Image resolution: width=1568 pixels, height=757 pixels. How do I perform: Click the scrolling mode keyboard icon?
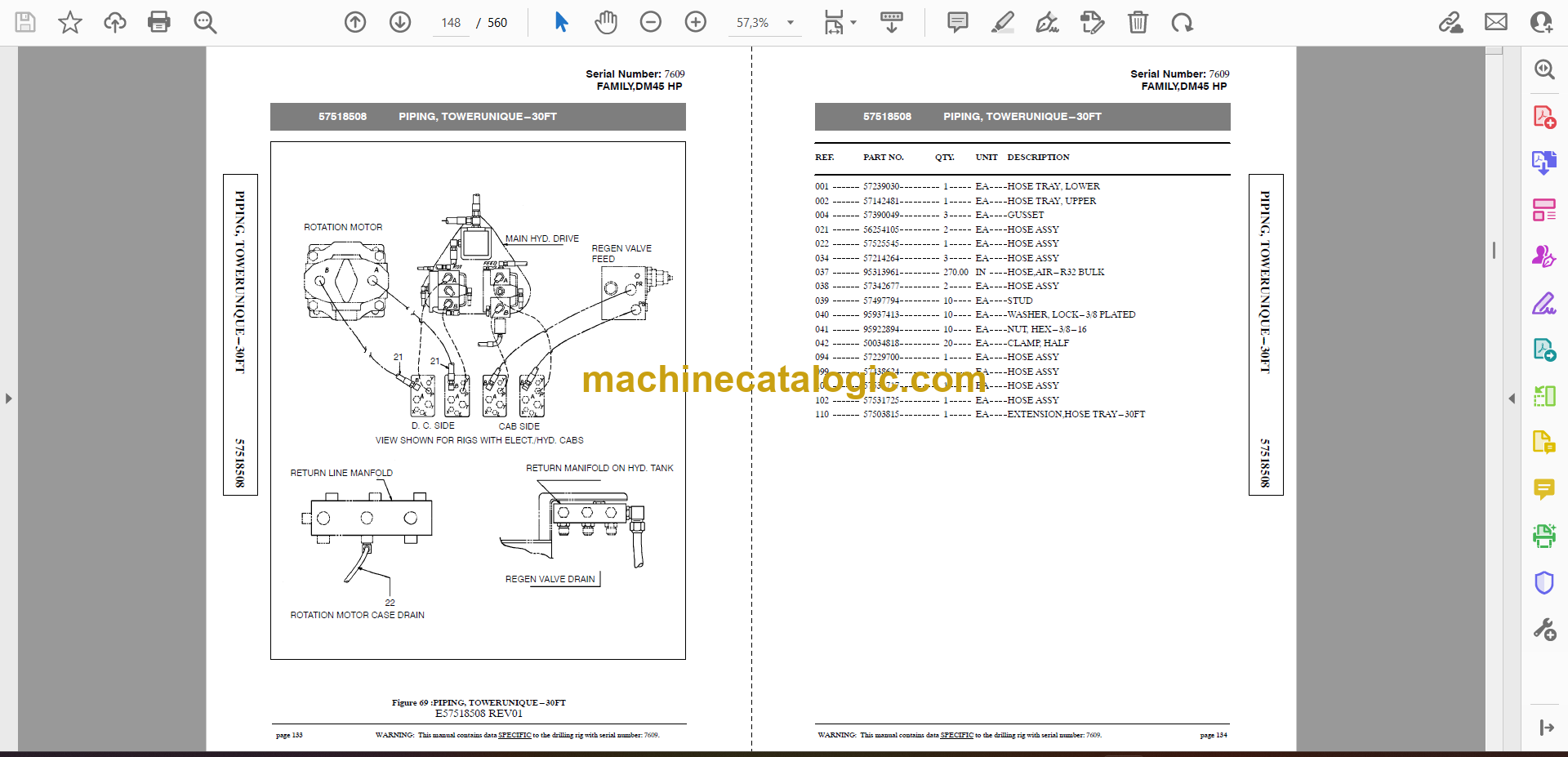coord(892,22)
